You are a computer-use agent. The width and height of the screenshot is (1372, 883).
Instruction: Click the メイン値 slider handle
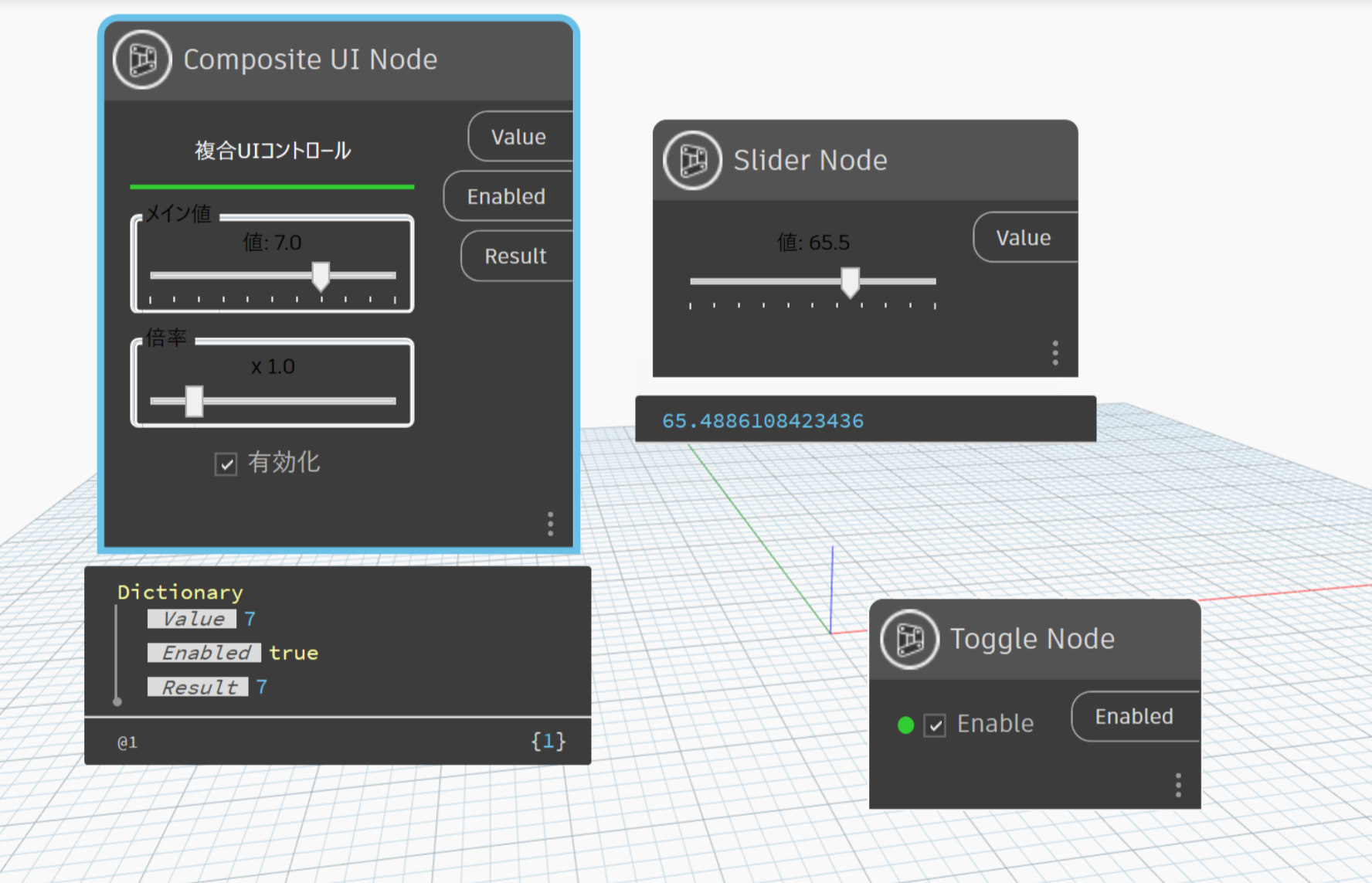click(321, 276)
